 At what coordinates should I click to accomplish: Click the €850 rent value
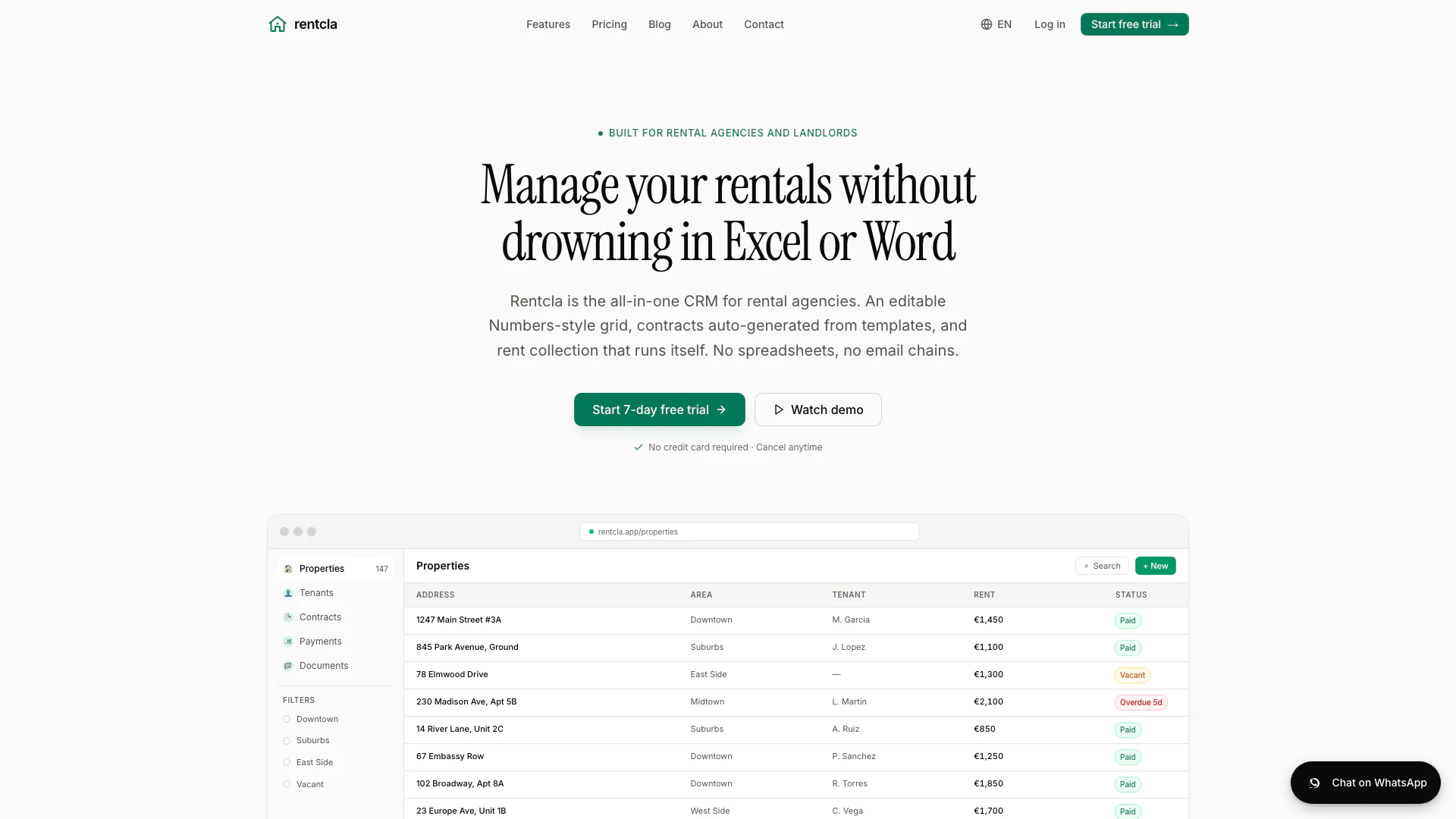[x=984, y=730]
